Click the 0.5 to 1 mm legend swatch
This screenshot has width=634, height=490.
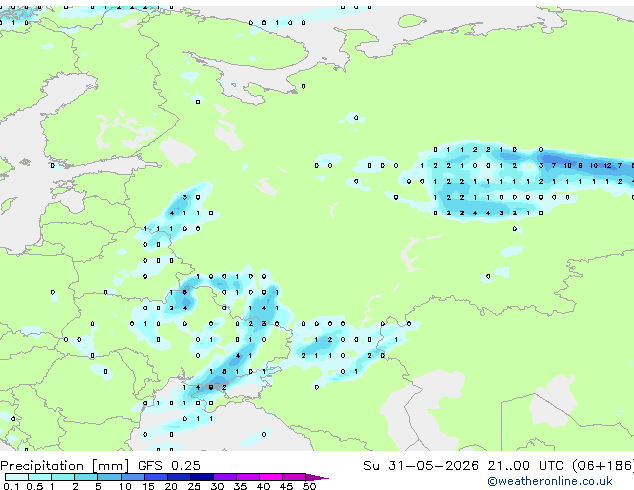[40, 477]
